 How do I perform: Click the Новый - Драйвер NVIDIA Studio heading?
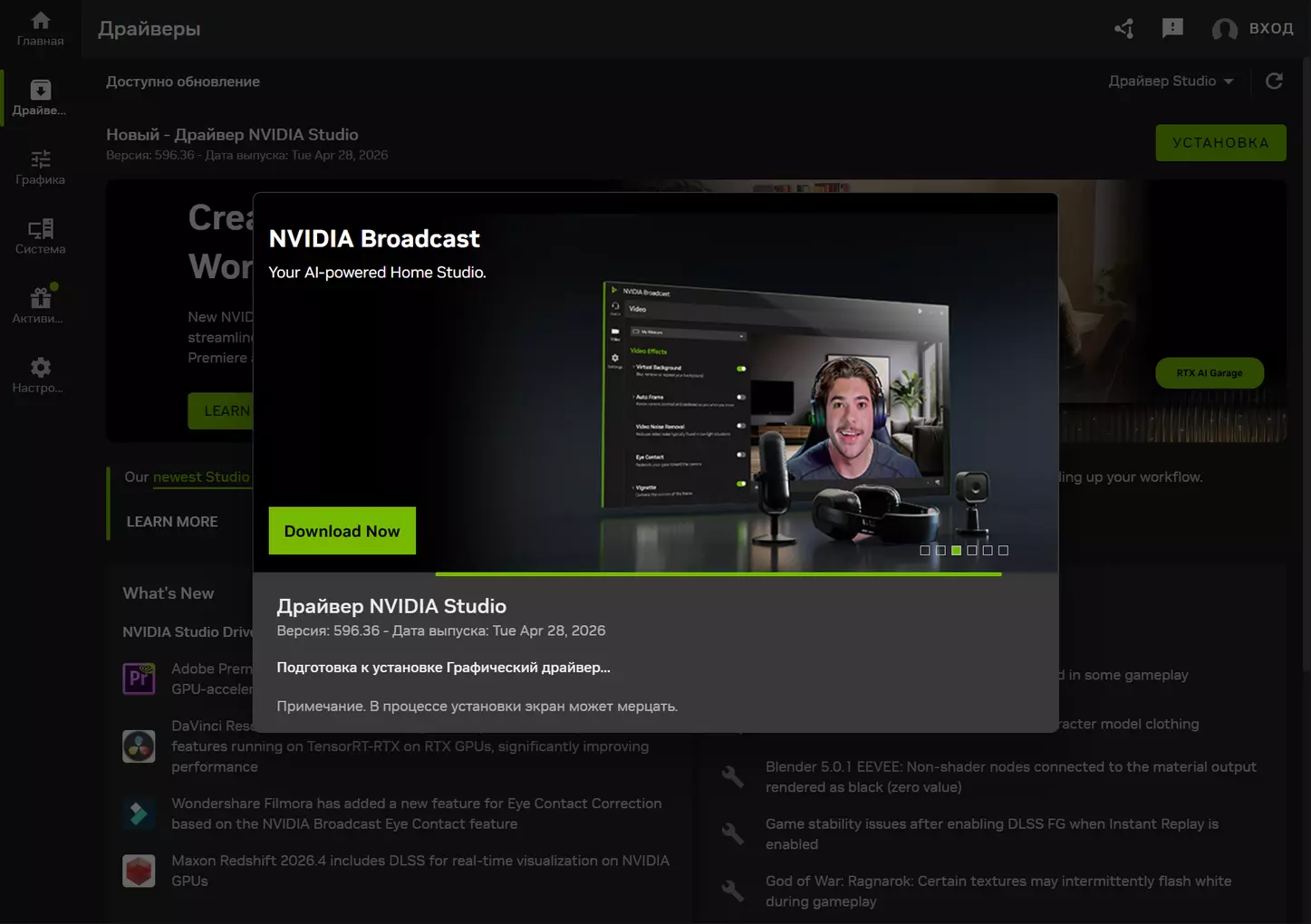point(232,135)
